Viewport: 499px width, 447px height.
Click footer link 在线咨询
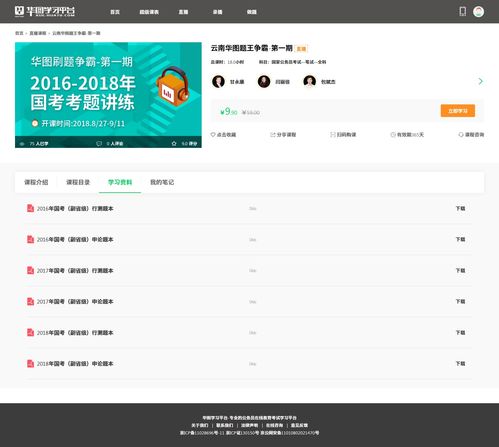pos(274,425)
